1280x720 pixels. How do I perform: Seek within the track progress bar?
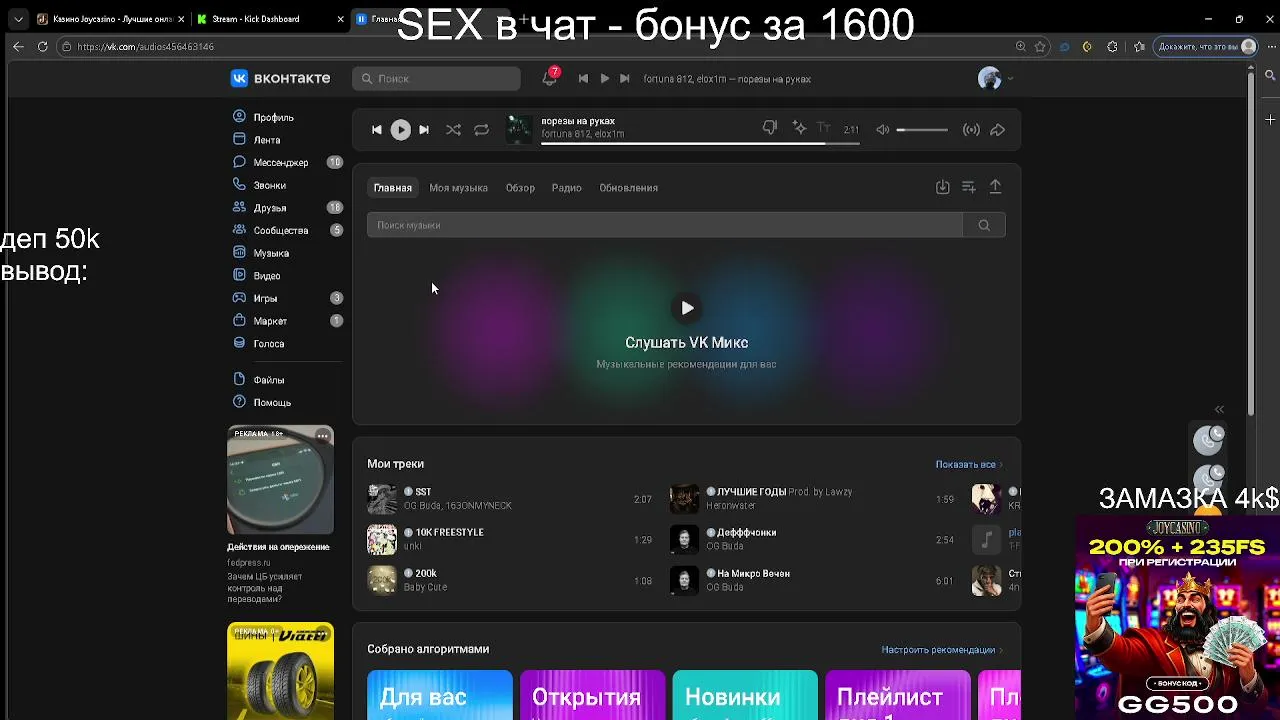tap(700, 143)
